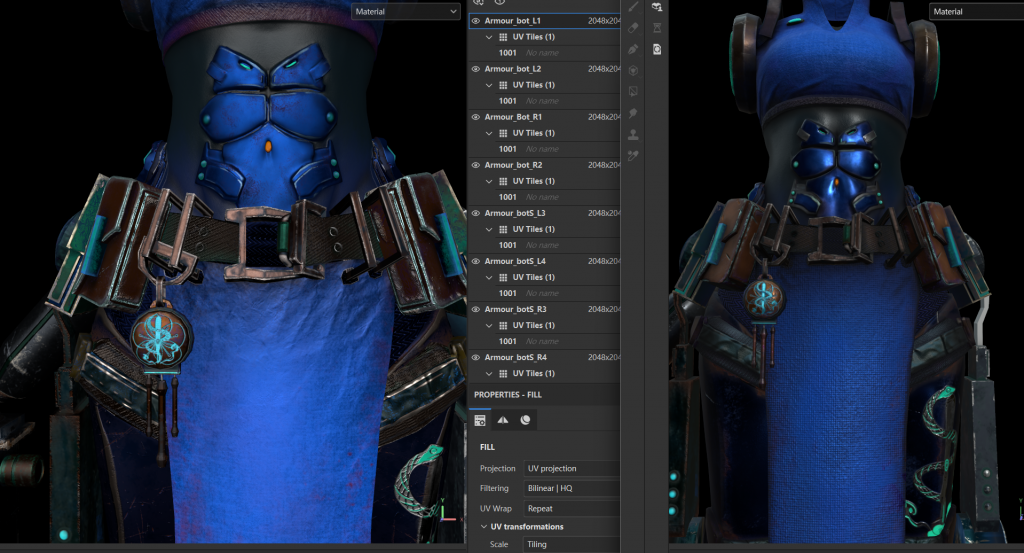
Task: Collapse UV Tiles under Armour_bot_L2
Action: (489, 85)
